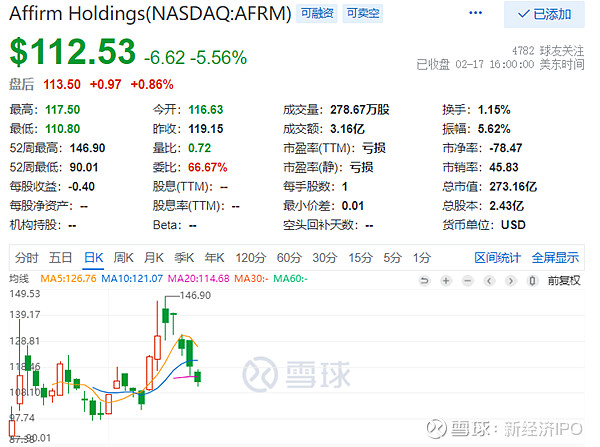The width and height of the screenshot is (600, 447).
Task: Click the 货币单位 USD value
Action: click(513, 225)
